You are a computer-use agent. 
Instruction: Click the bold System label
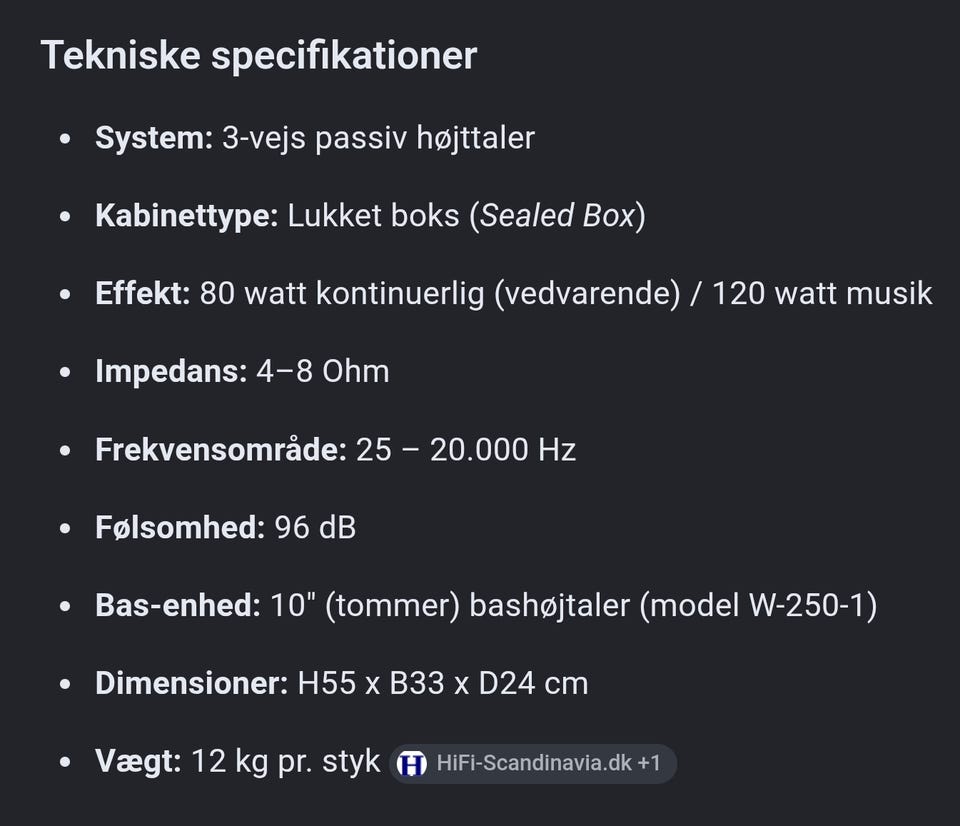[154, 138]
